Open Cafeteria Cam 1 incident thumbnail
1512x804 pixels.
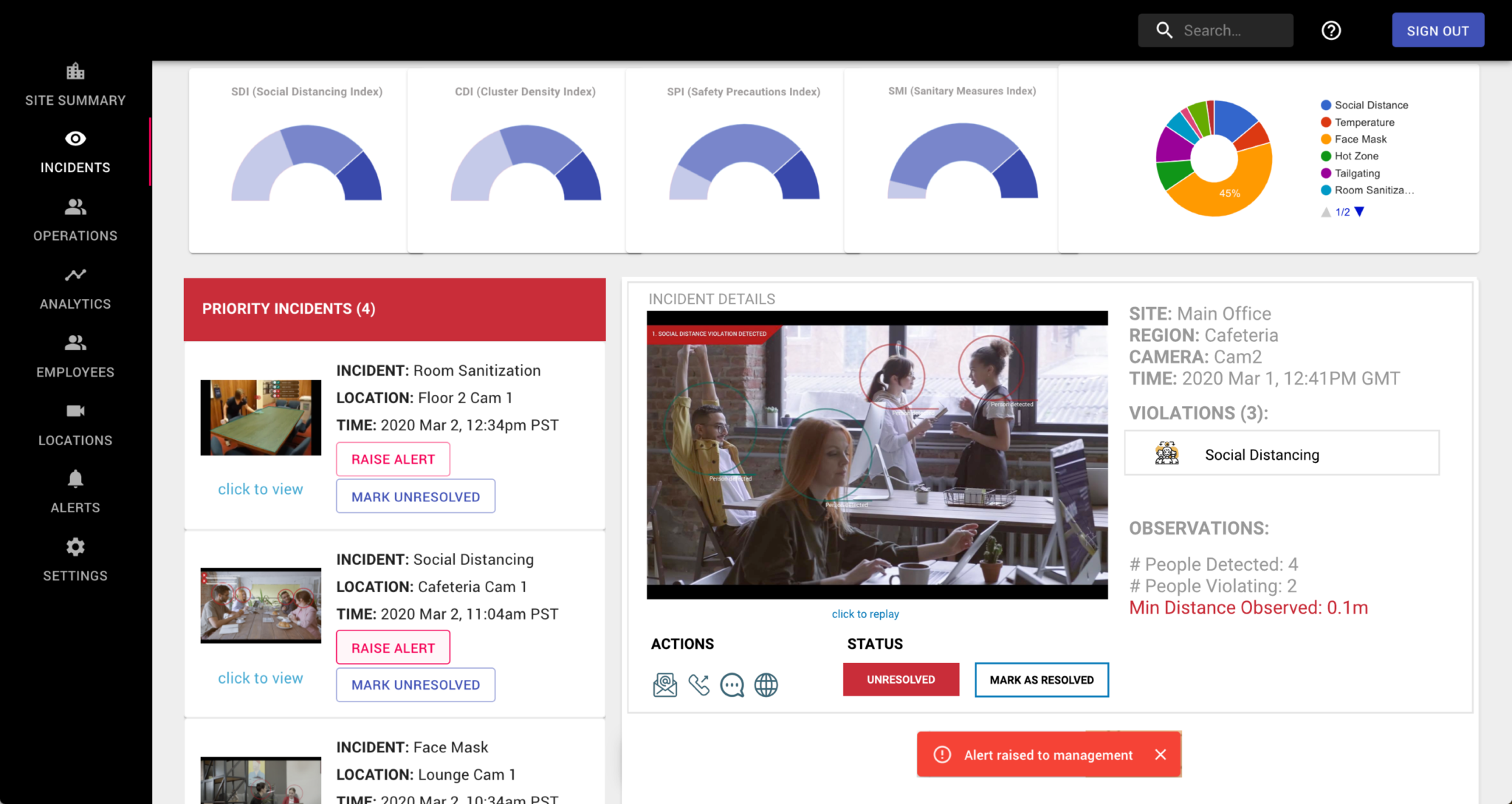tap(261, 605)
